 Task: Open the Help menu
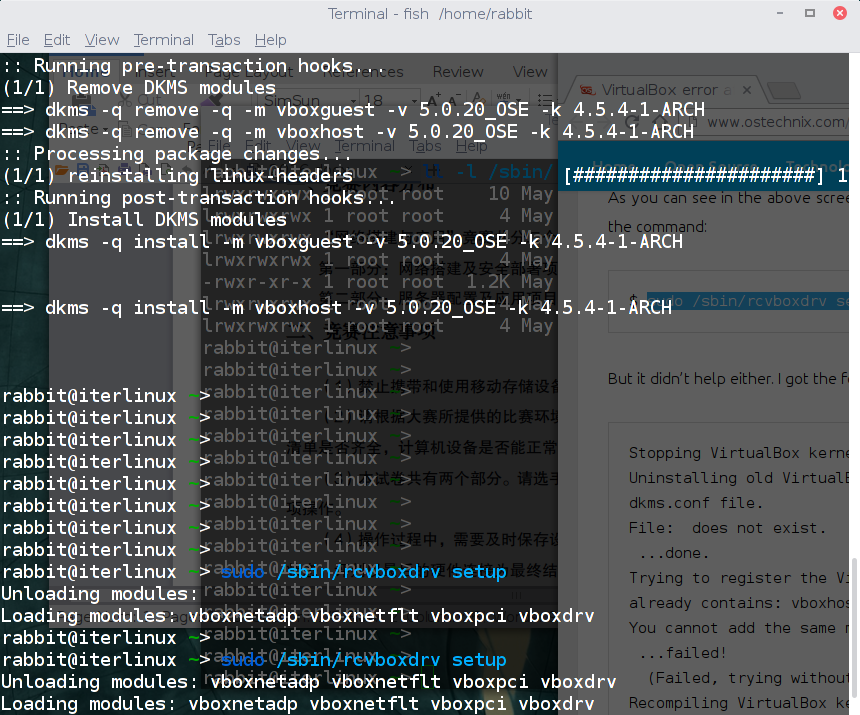[x=270, y=40]
